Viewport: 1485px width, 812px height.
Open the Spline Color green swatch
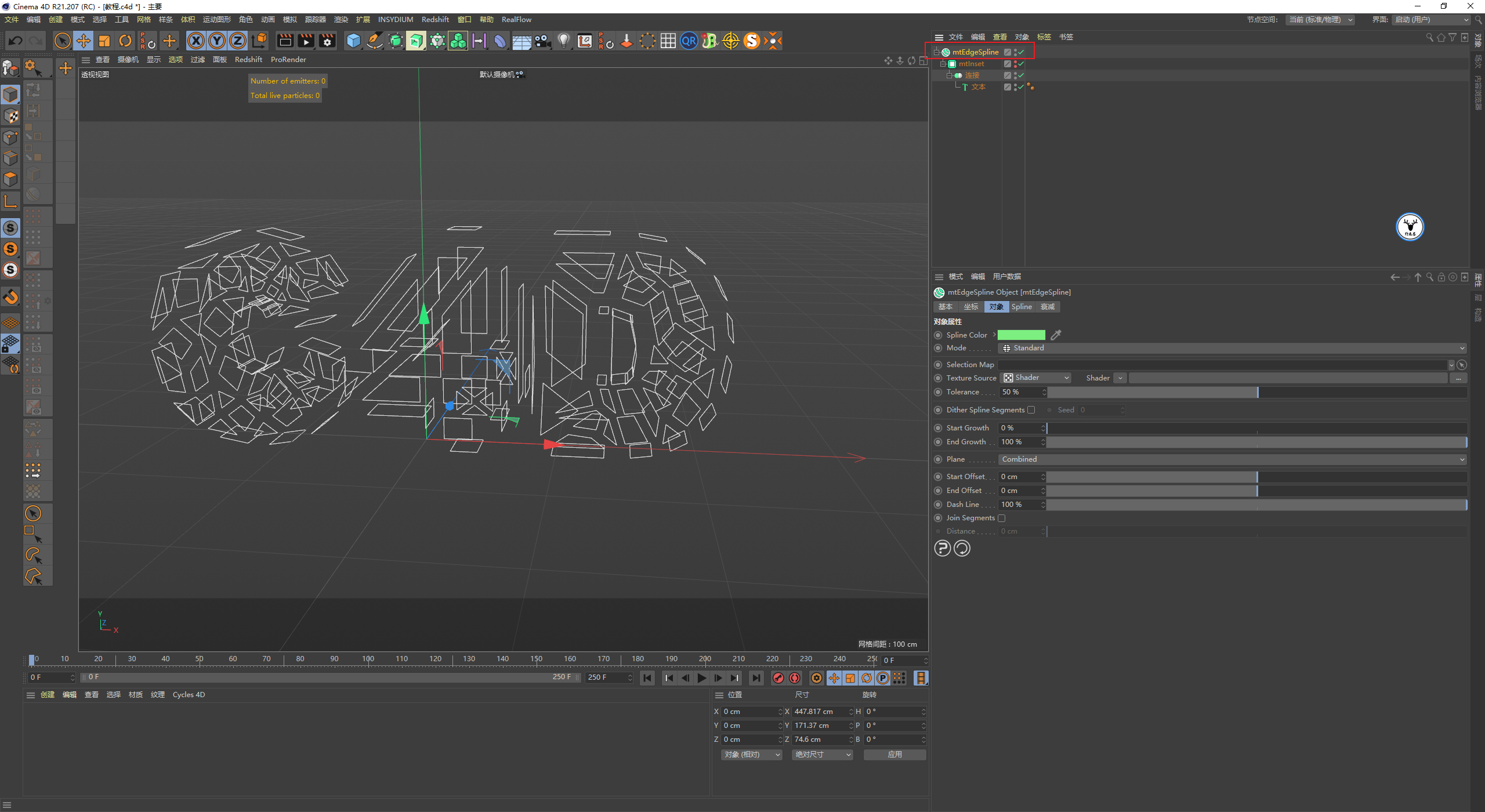[1021, 335]
